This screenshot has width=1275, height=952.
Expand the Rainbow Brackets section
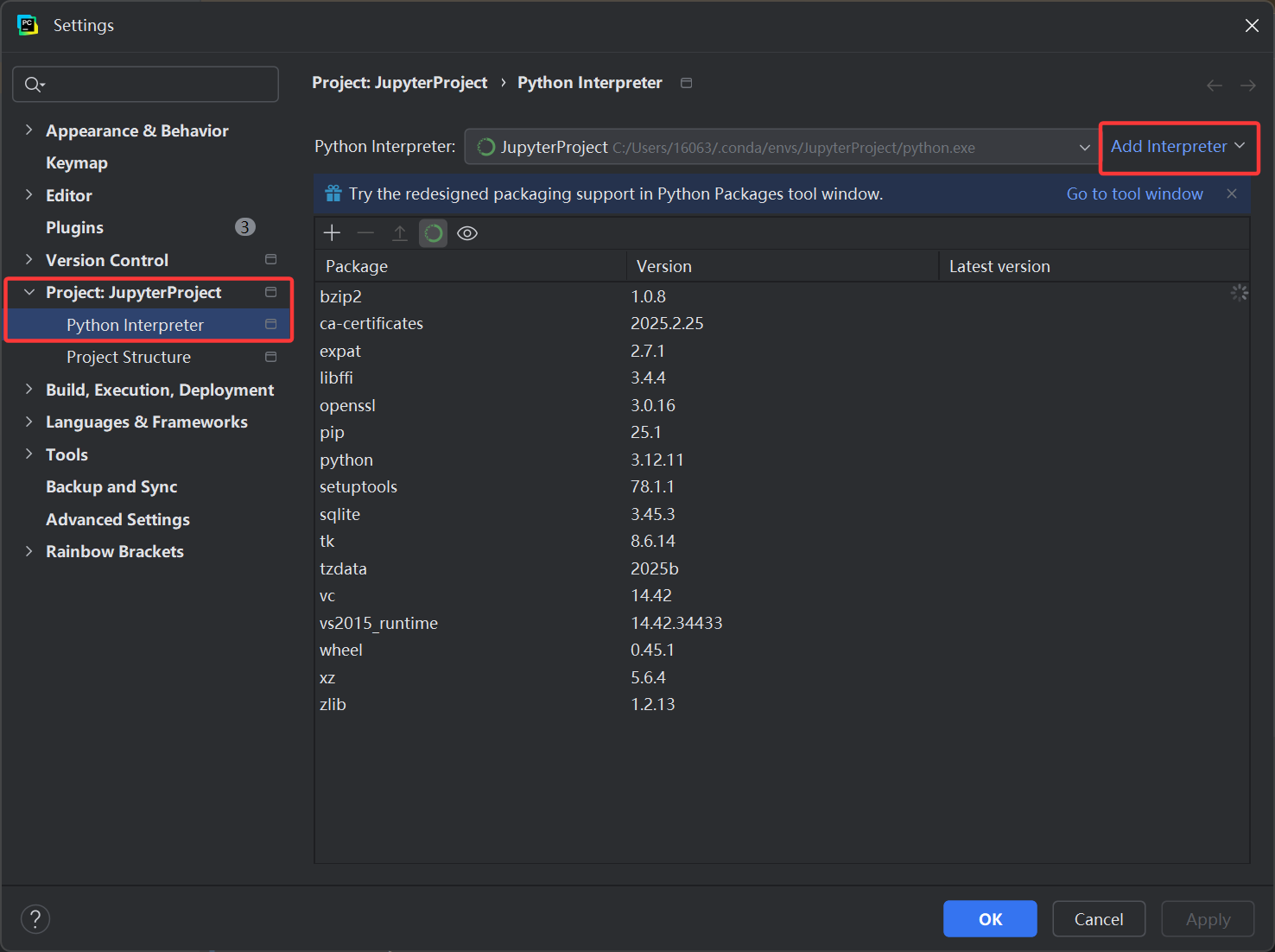pyautogui.click(x=29, y=551)
